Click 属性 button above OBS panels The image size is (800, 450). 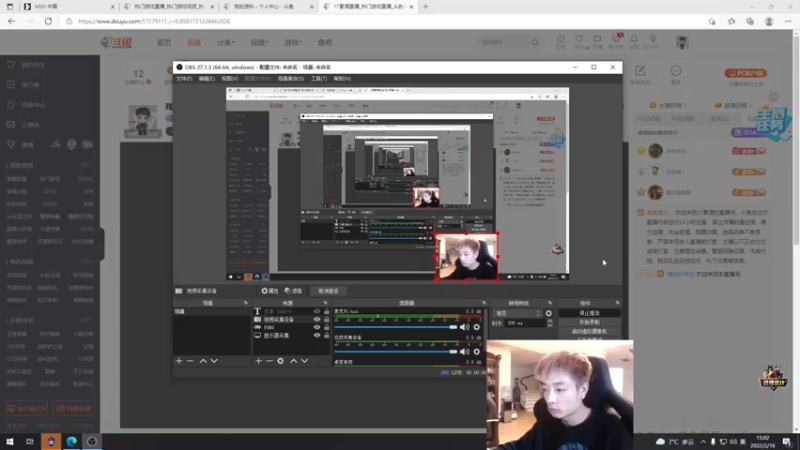tap(270, 291)
